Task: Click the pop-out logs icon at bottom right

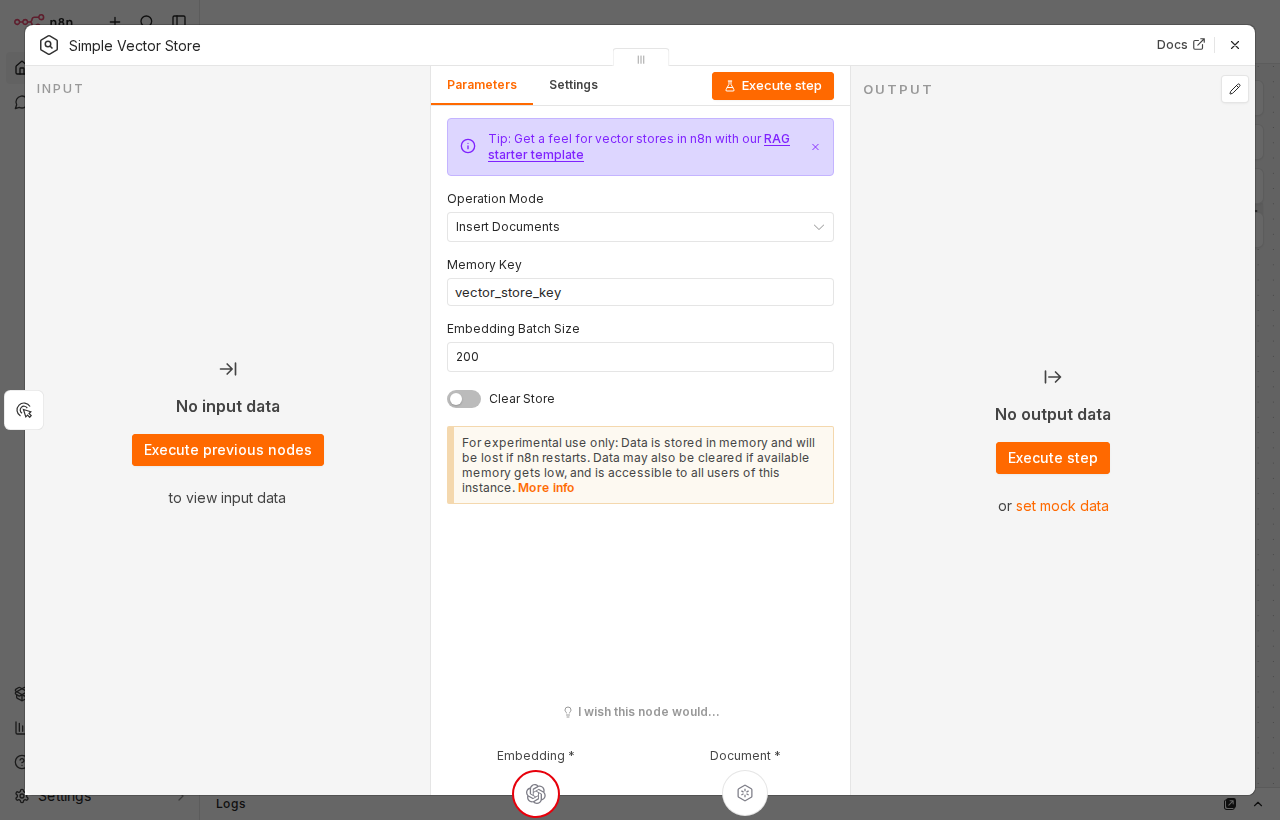Action: 1230,804
